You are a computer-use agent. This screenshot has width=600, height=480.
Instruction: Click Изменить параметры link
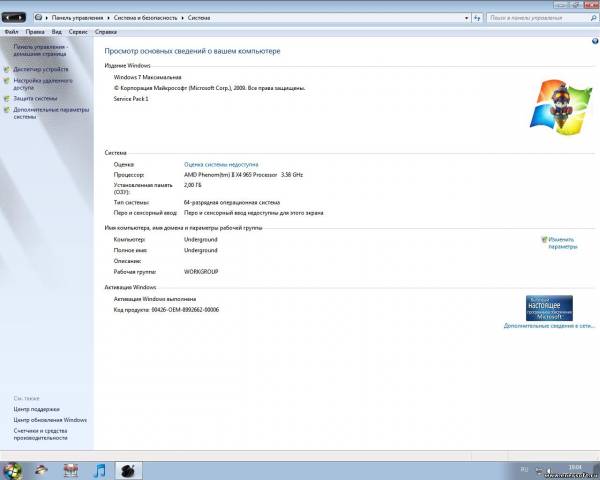(x=562, y=243)
